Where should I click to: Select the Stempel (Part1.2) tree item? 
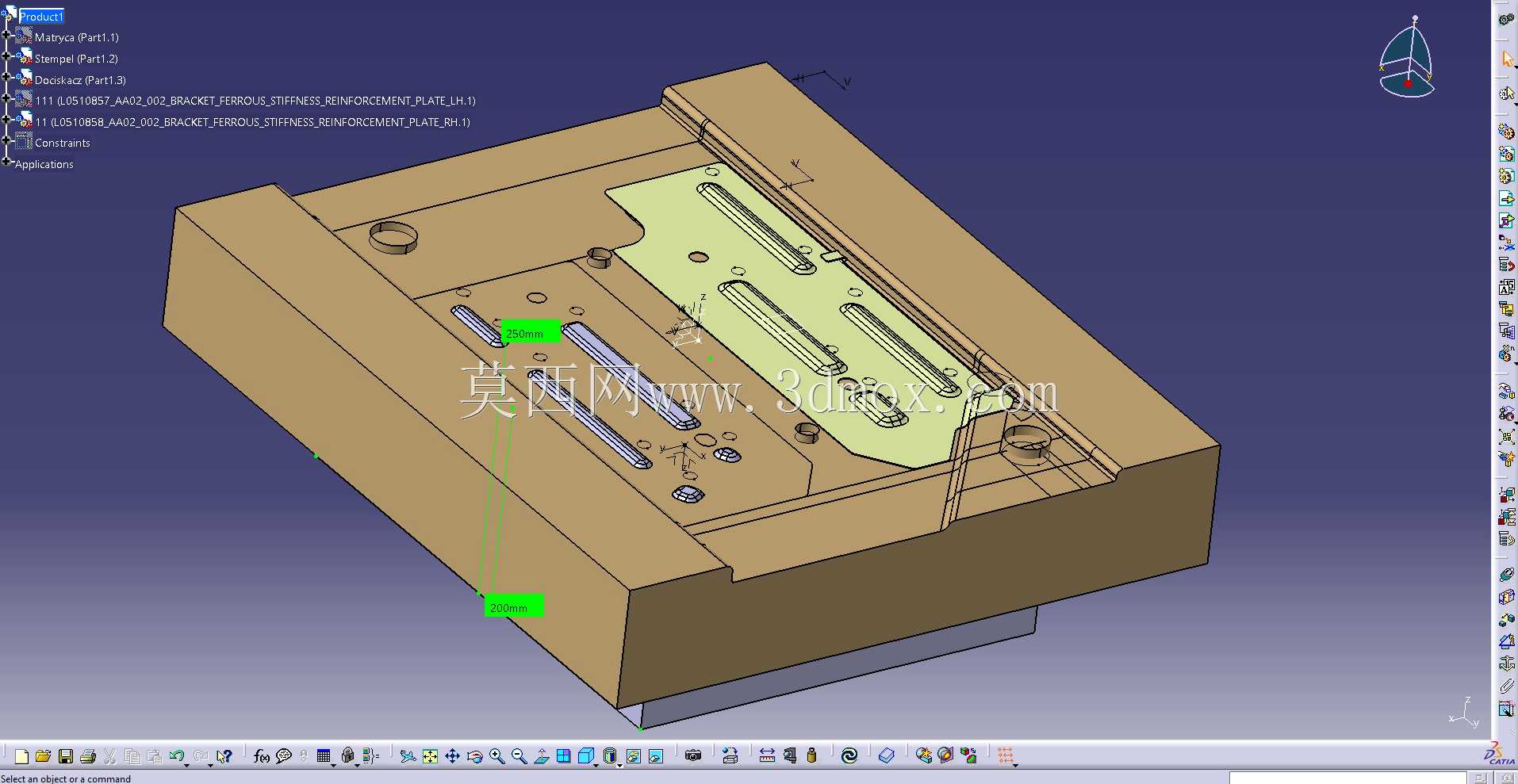[x=76, y=59]
